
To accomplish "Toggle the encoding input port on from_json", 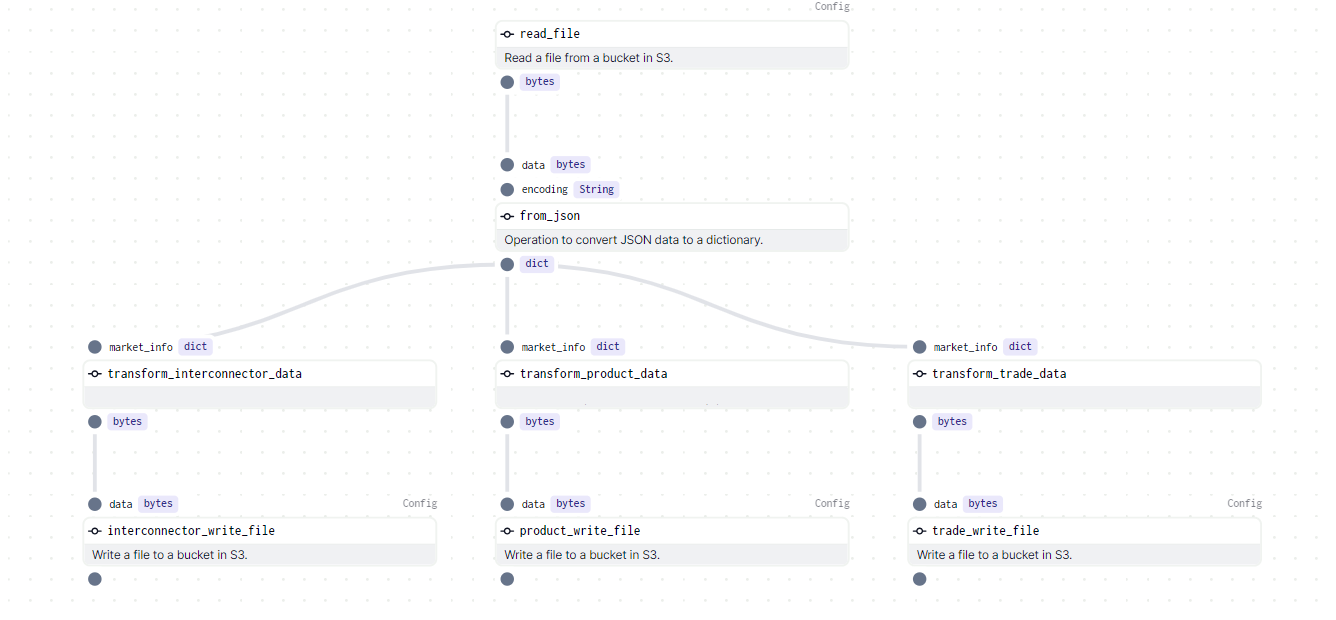I will 507,189.
